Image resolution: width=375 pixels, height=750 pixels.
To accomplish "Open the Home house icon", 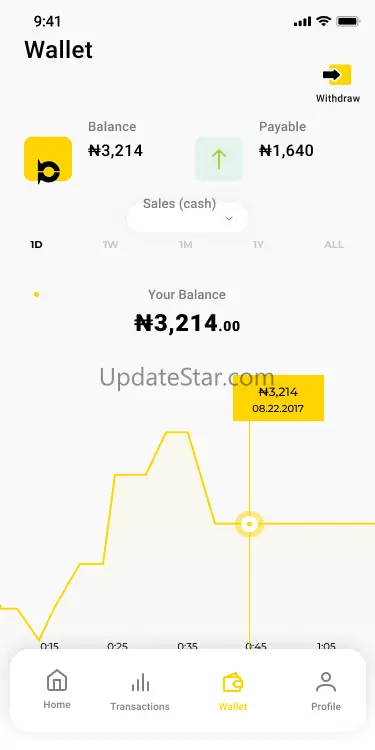I will click(x=57, y=680).
